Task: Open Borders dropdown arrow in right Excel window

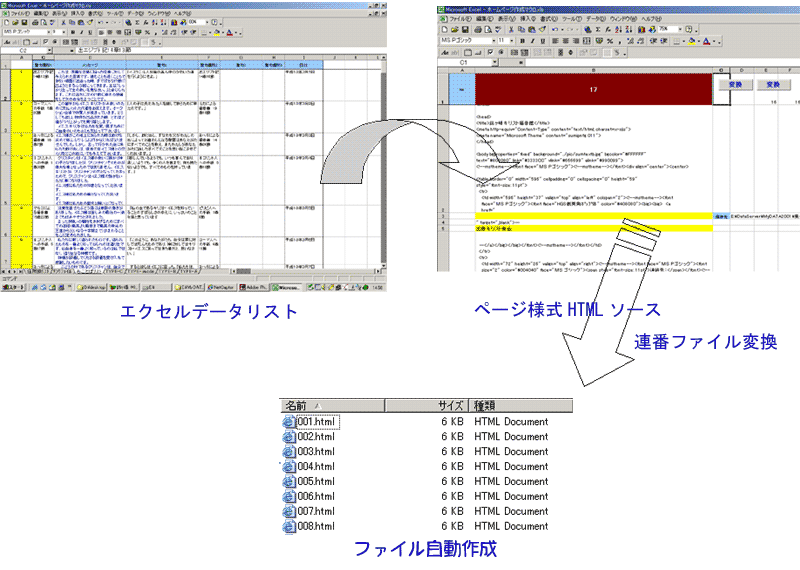Action: [684, 41]
